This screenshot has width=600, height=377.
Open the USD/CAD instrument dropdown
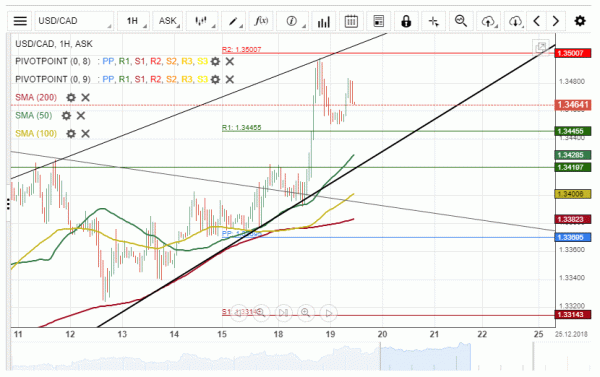point(74,21)
